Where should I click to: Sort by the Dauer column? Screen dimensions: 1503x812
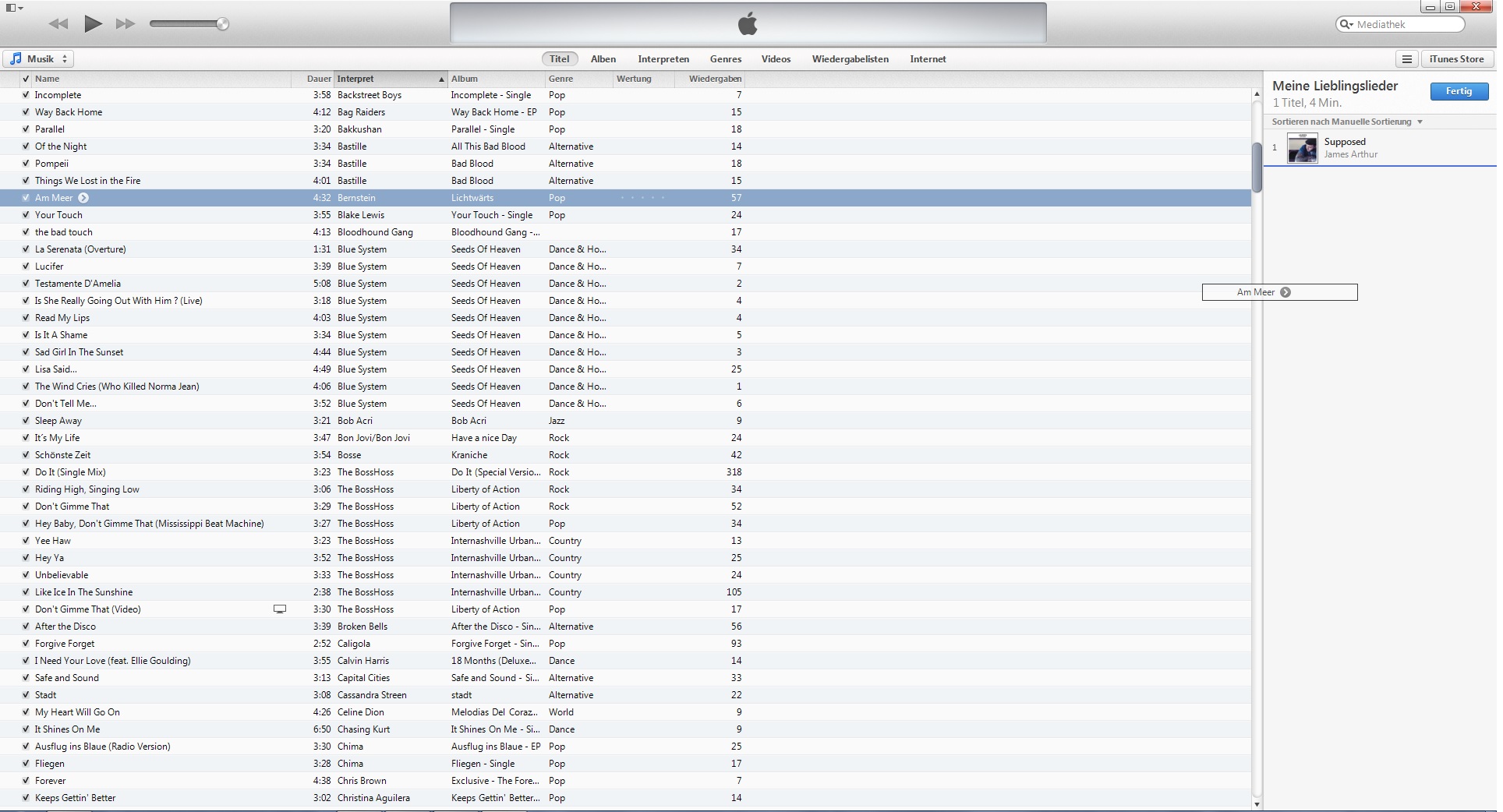[x=313, y=79]
